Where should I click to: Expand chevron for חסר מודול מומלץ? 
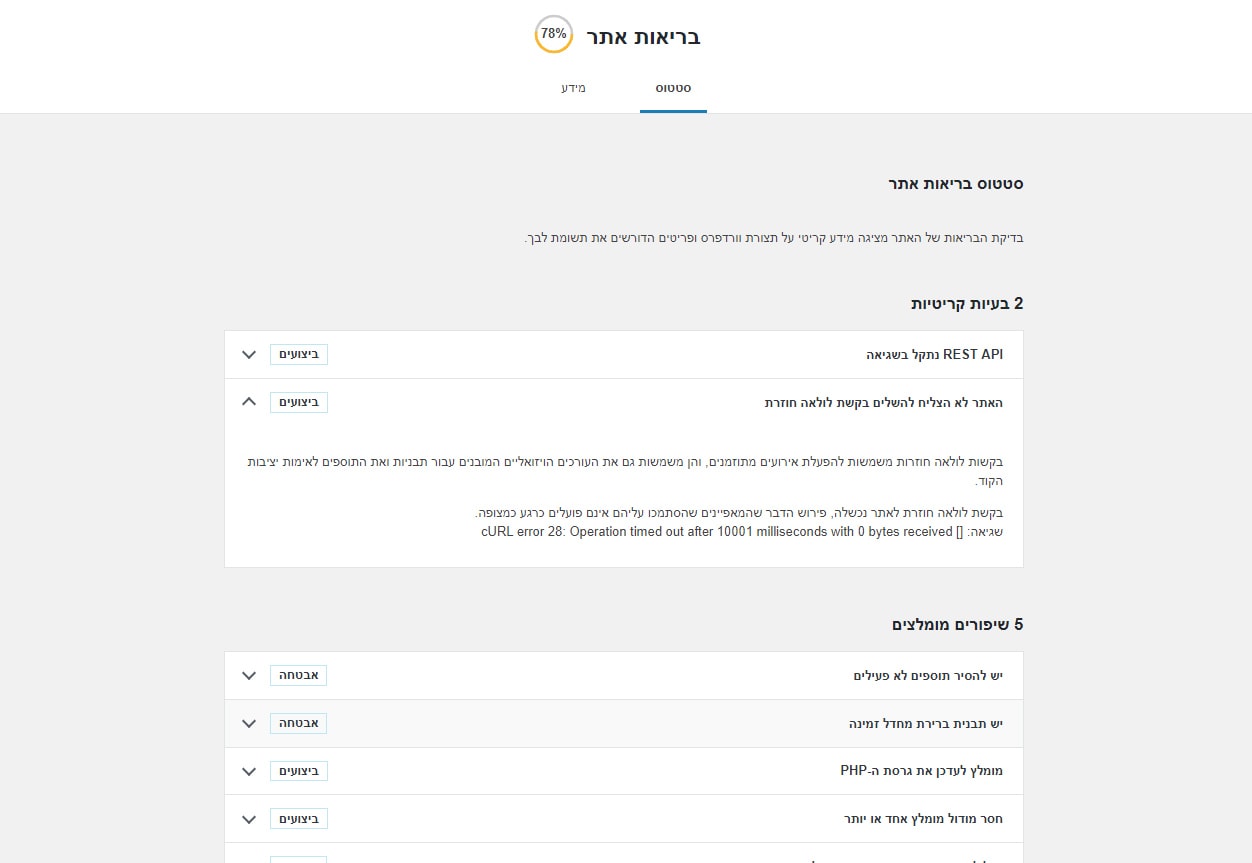[x=249, y=819]
